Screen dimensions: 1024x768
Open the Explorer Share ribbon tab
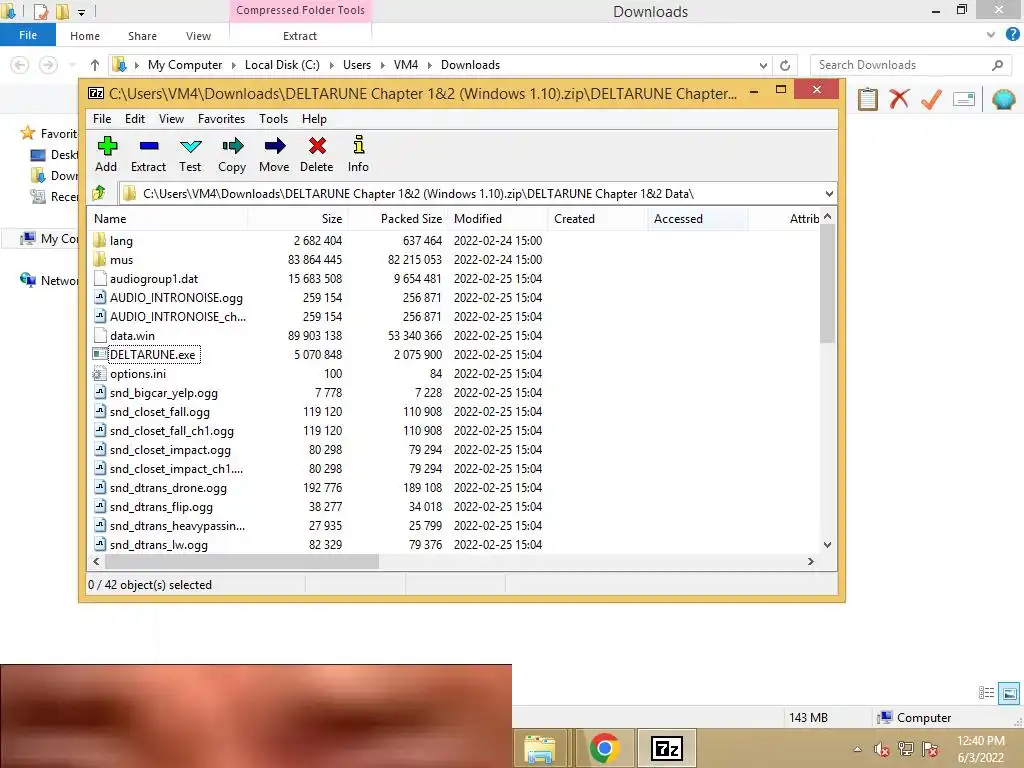pos(142,36)
